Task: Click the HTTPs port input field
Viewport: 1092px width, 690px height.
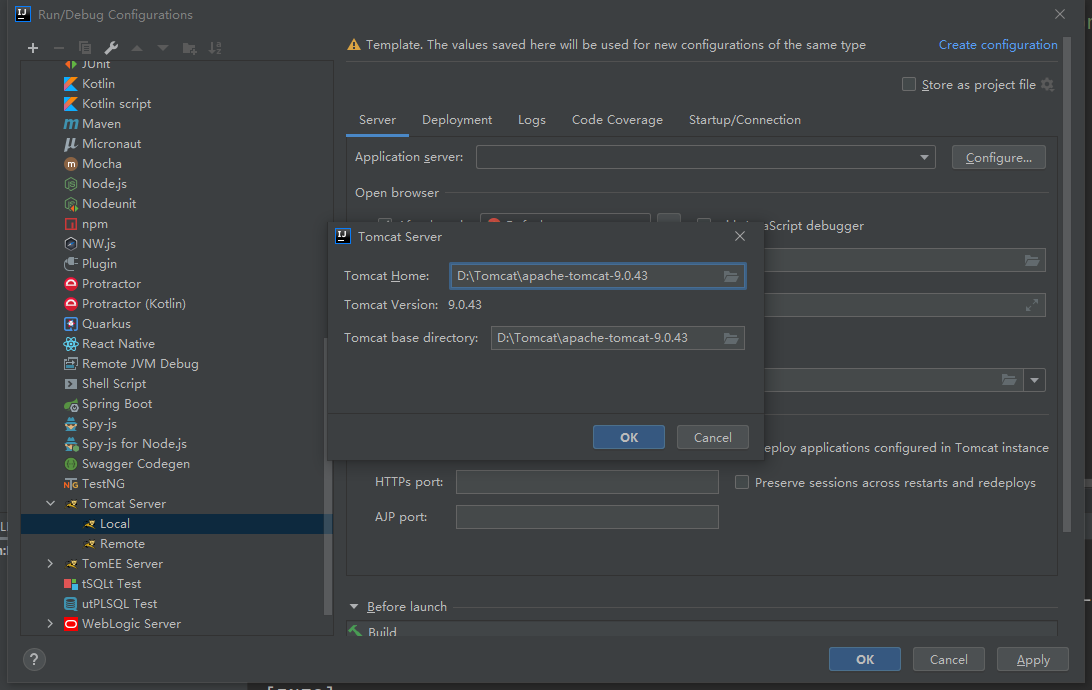Action: (x=587, y=482)
